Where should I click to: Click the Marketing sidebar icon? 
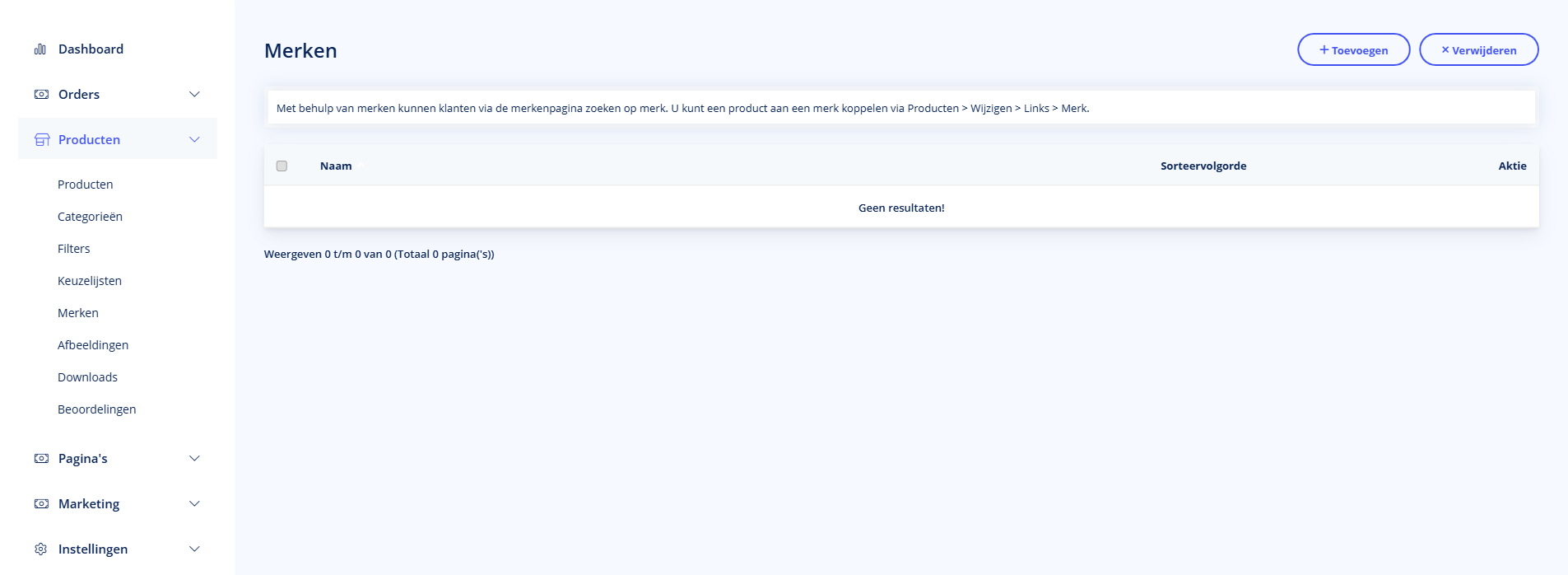(x=41, y=504)
